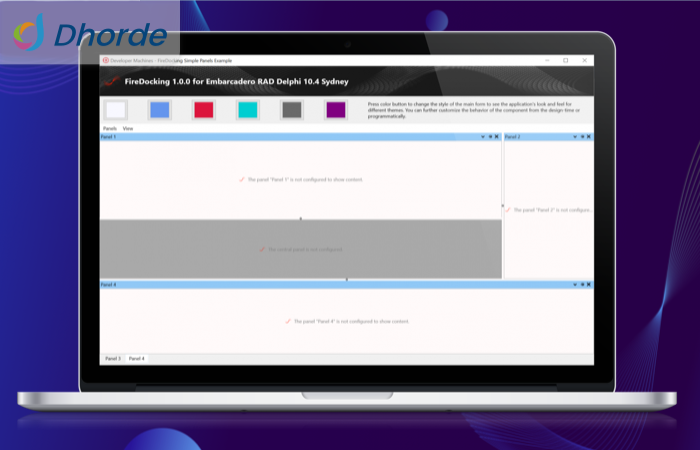Image resolution: width=700 pixels, height=450 pixels.
Task: Apply the blue theme color button
Action: 160,110
